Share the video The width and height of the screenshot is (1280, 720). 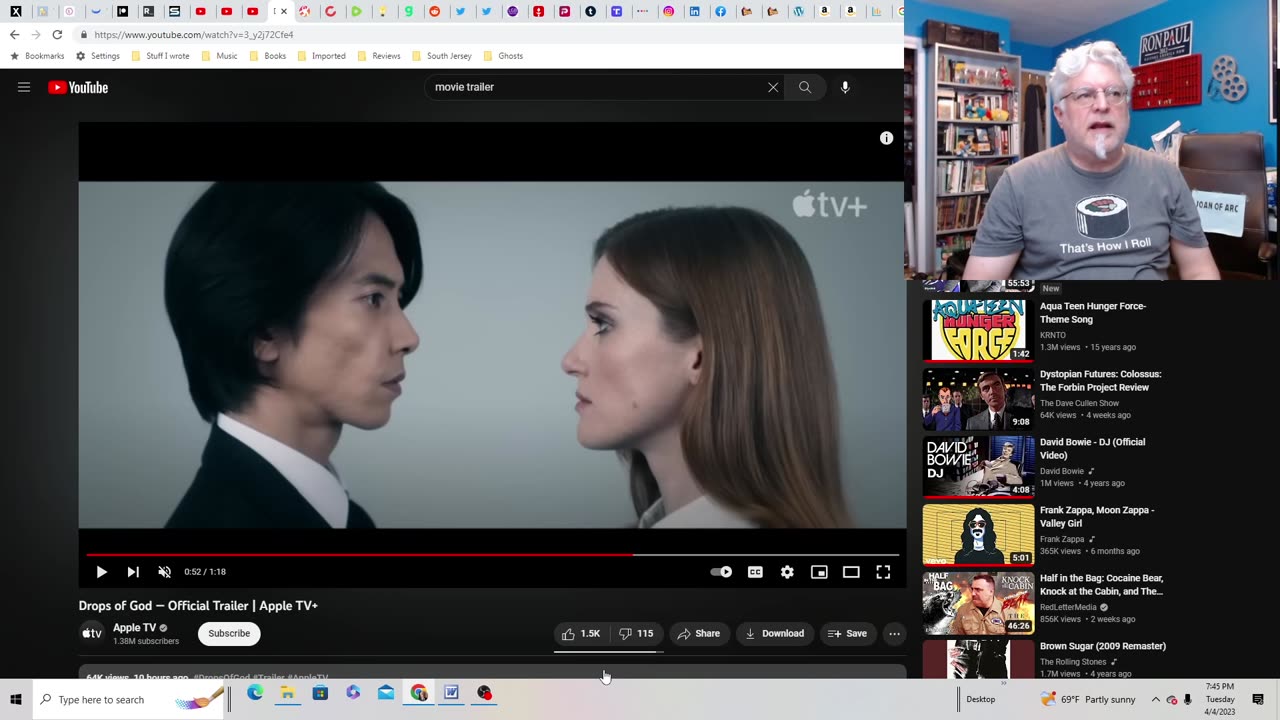pos(698,633)
